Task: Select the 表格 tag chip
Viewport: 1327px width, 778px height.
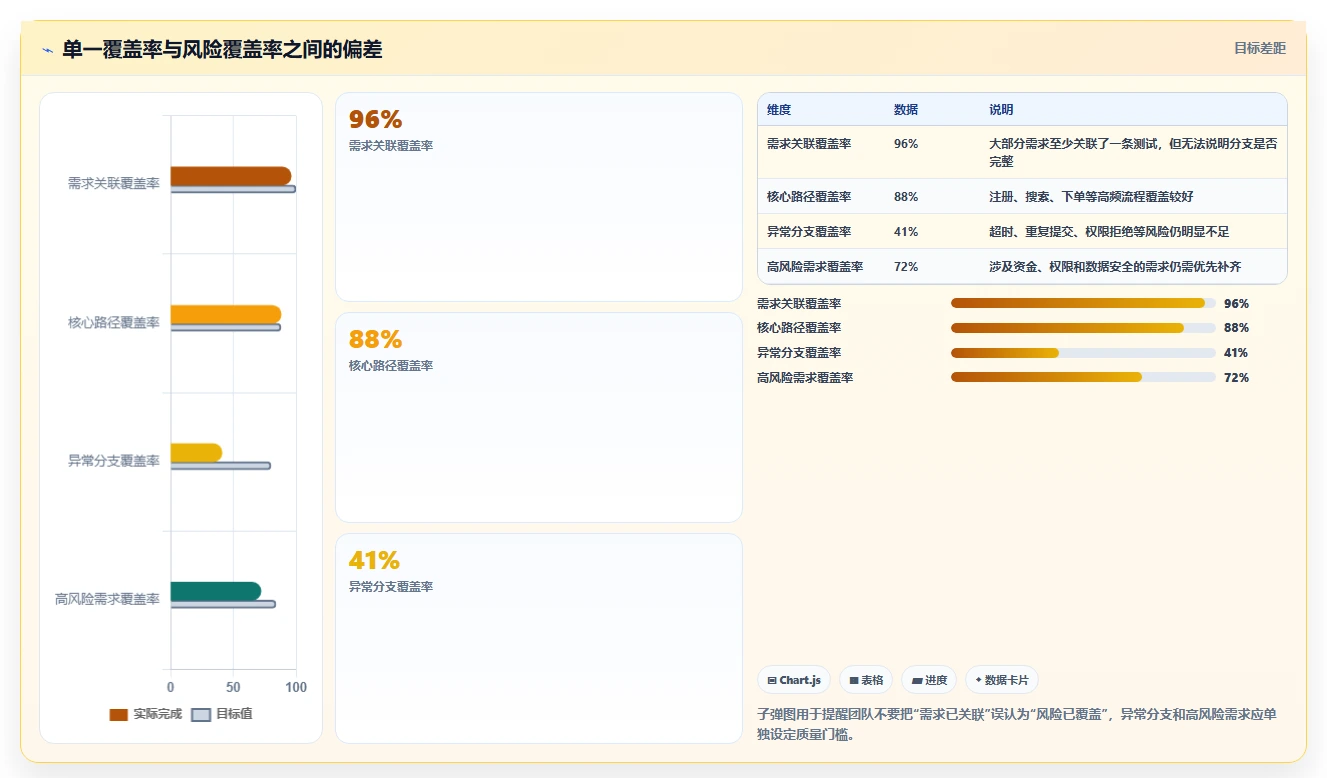Action: pos(866,680)
